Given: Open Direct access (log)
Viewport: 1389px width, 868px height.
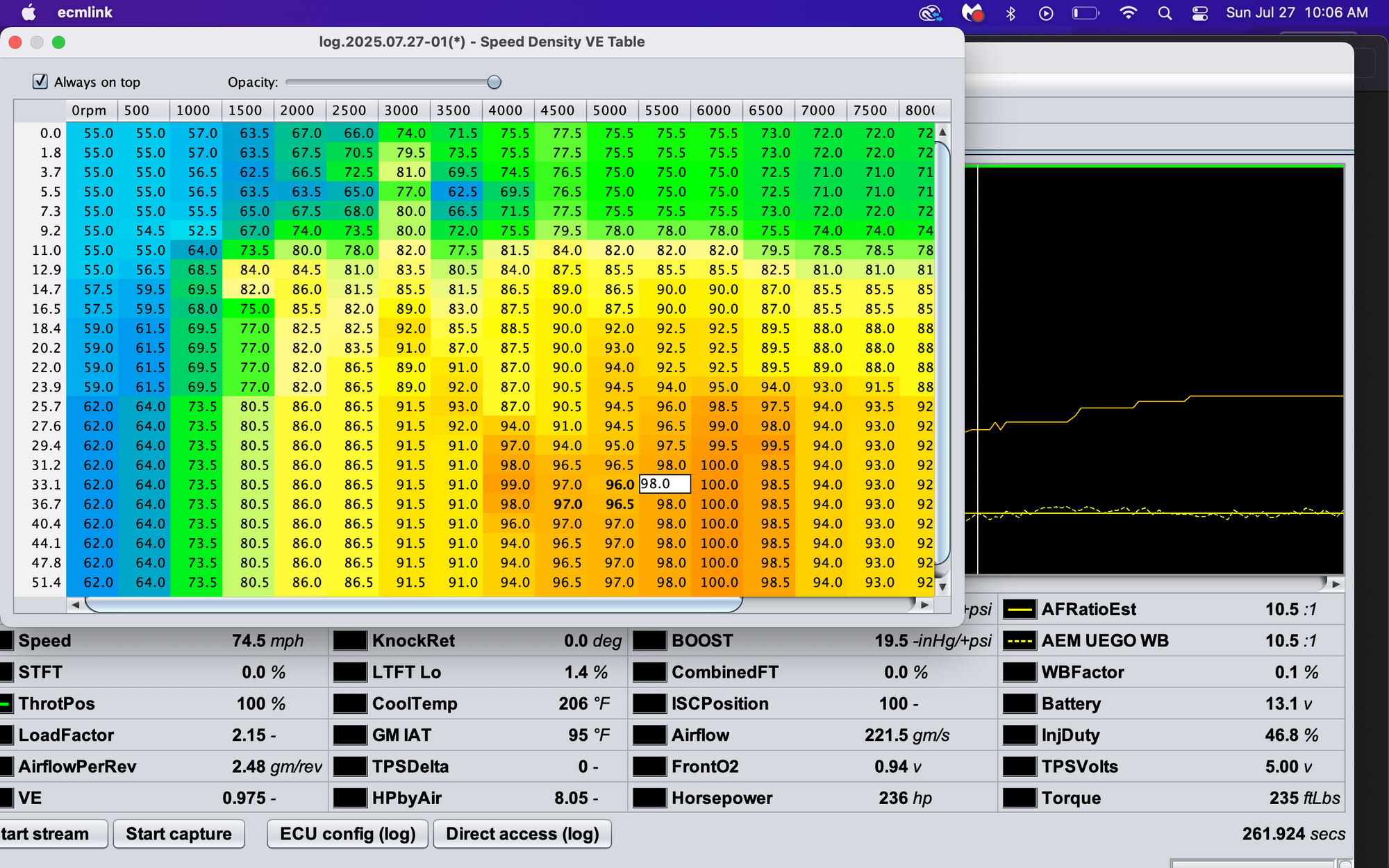Looking at the screenshot, I should click(x=522, y=833).
